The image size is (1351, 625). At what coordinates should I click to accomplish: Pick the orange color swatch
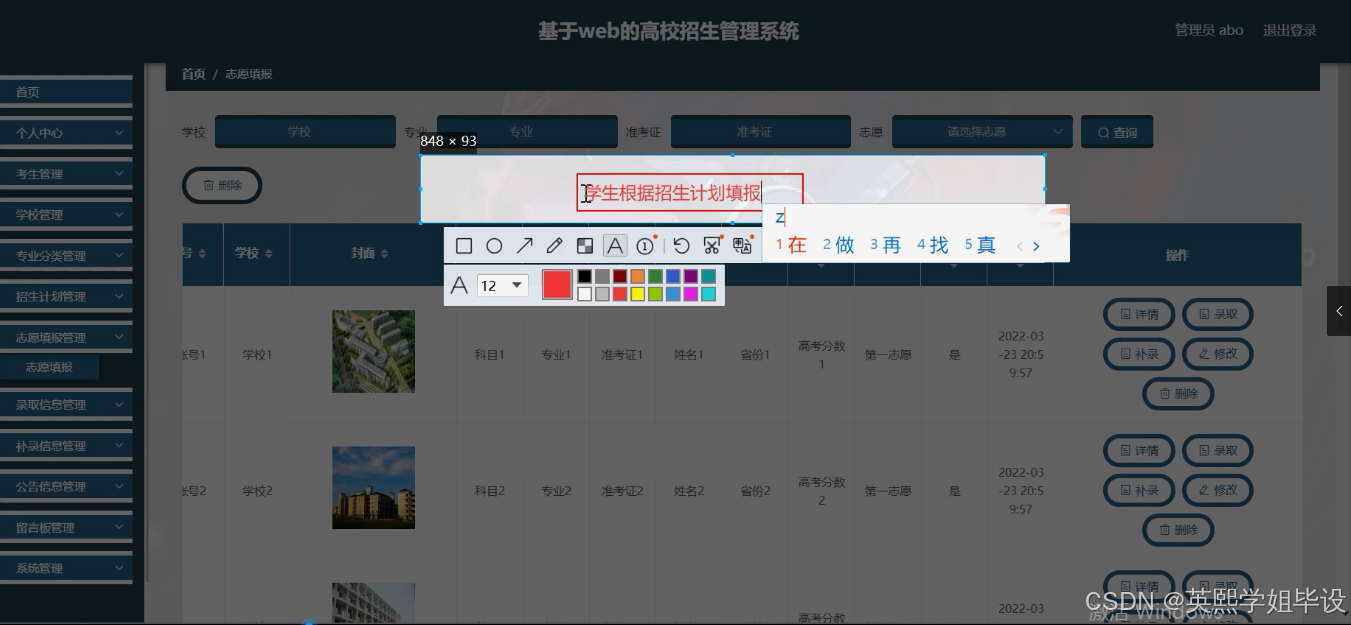[x=638, y=276]
